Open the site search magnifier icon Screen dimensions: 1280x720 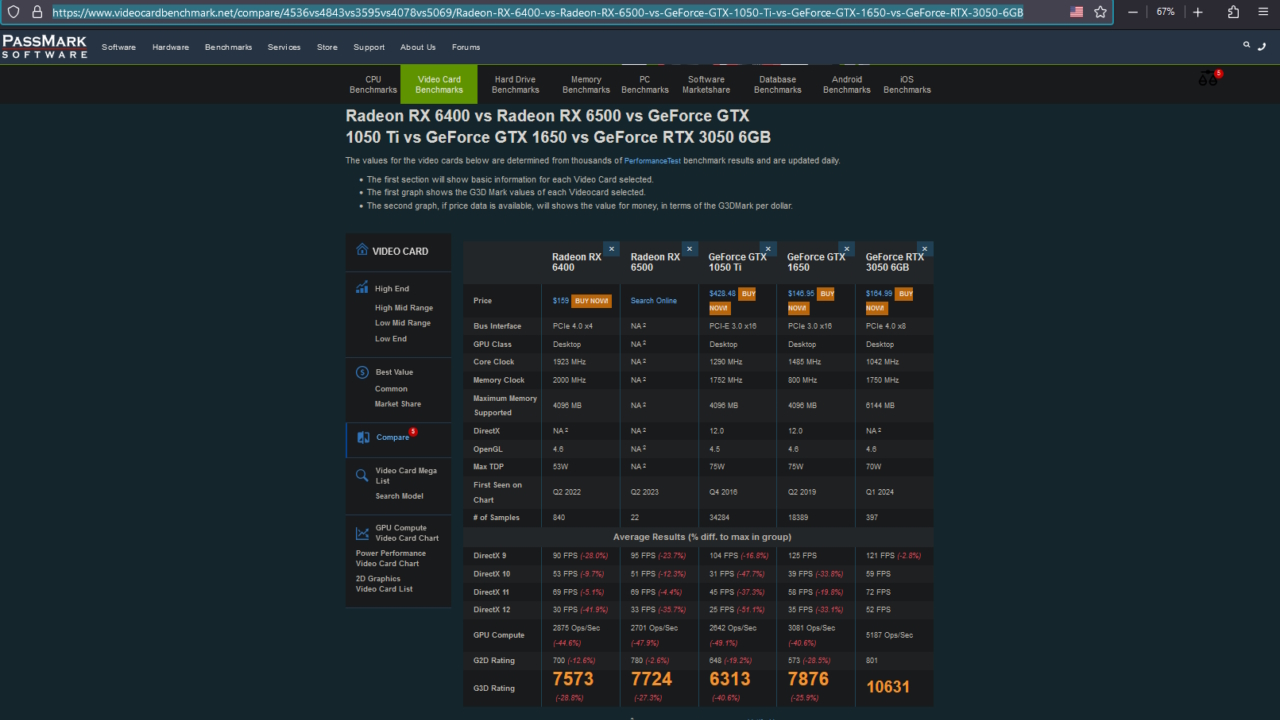1246,45
